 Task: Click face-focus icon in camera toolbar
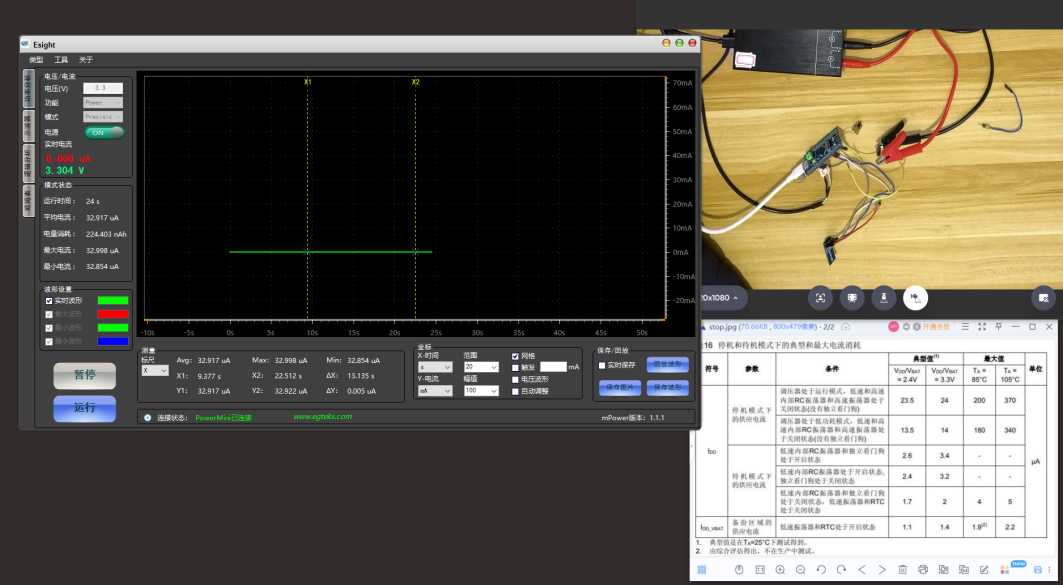point(820,297)
